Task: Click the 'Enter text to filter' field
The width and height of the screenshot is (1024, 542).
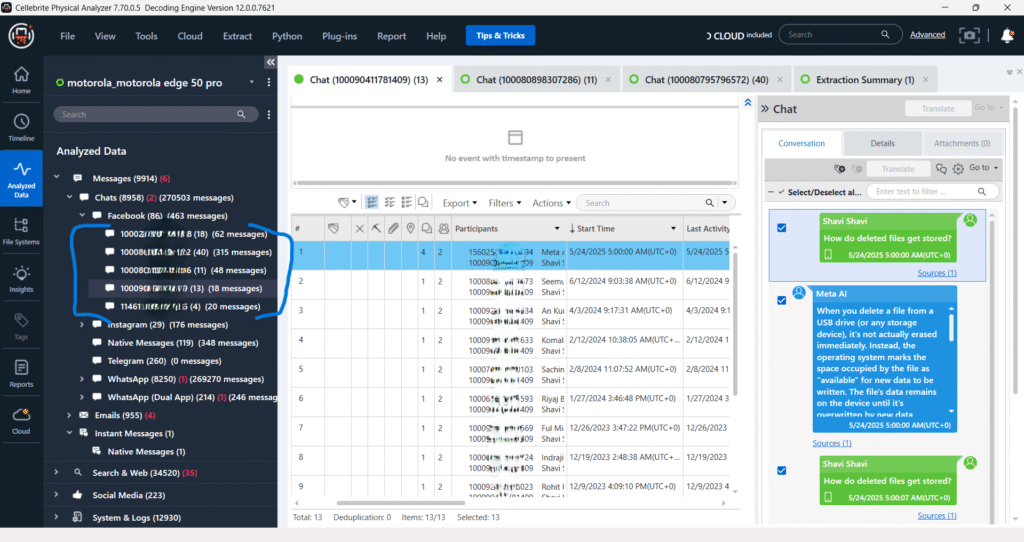Action: 932,191
